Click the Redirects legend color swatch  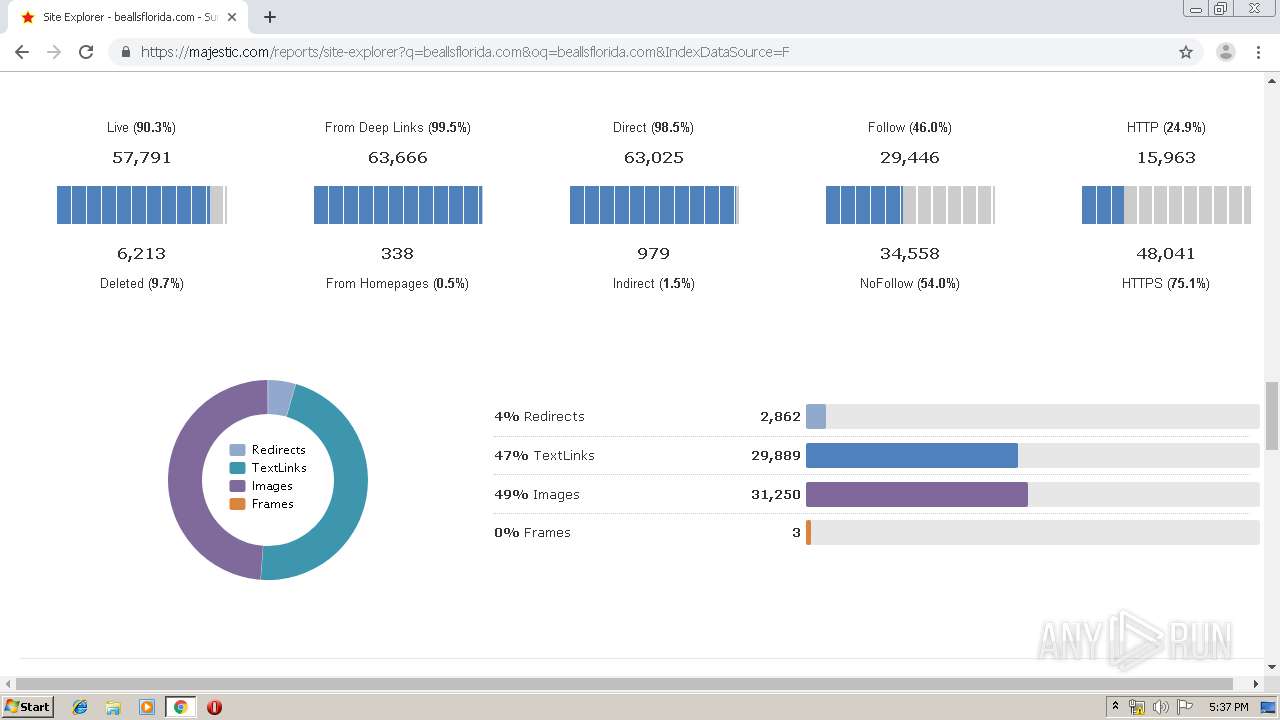point(237,450)
